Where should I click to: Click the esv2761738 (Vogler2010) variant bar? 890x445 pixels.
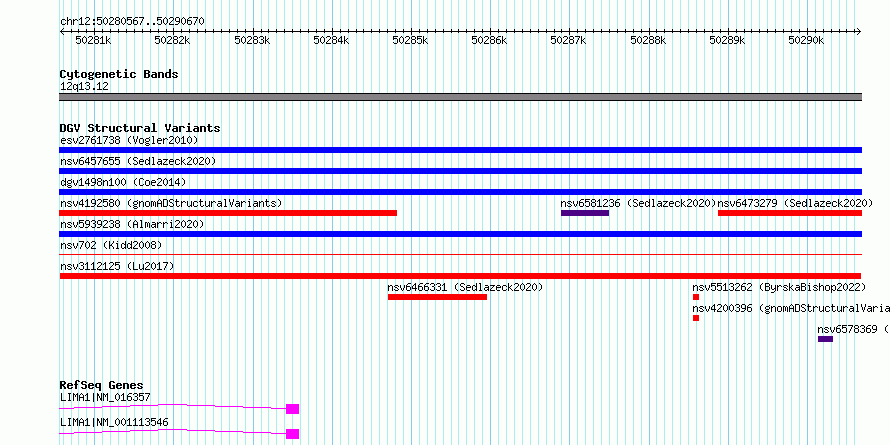[460, 150]
